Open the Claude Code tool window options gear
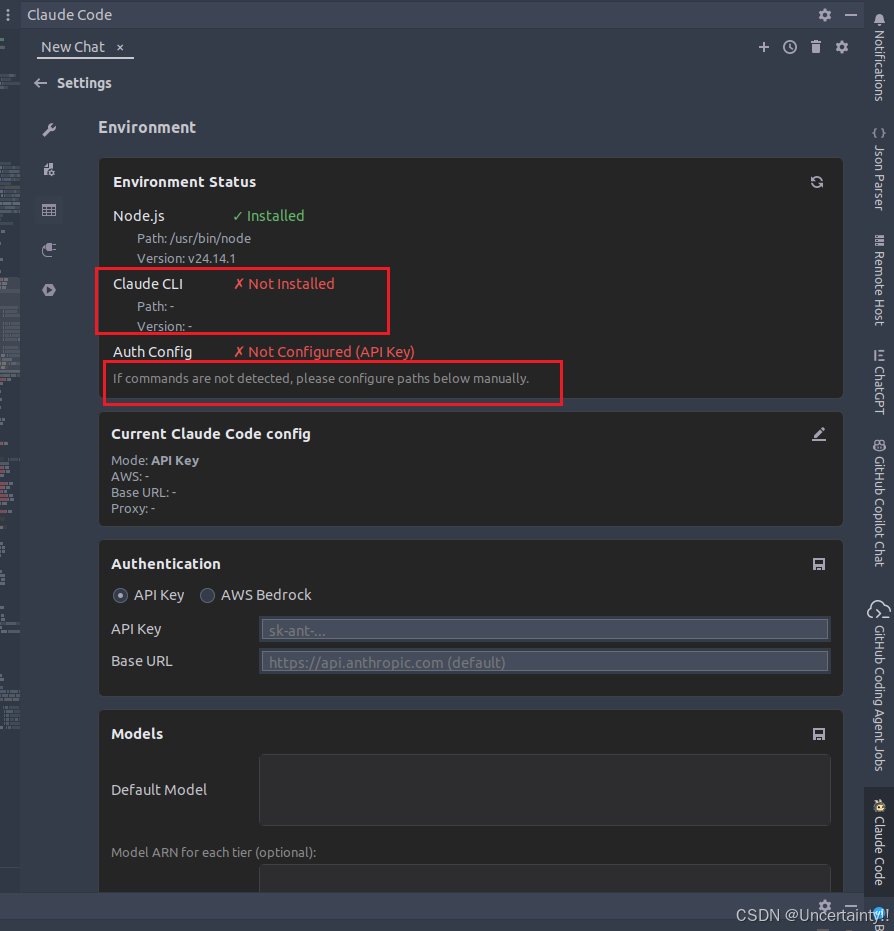Image resolution: width=894 pixels, height=931 pixels. click(825, 15)
